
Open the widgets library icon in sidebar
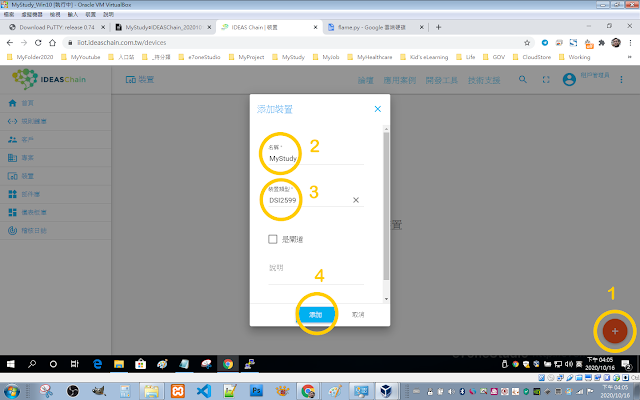point(13,194)
